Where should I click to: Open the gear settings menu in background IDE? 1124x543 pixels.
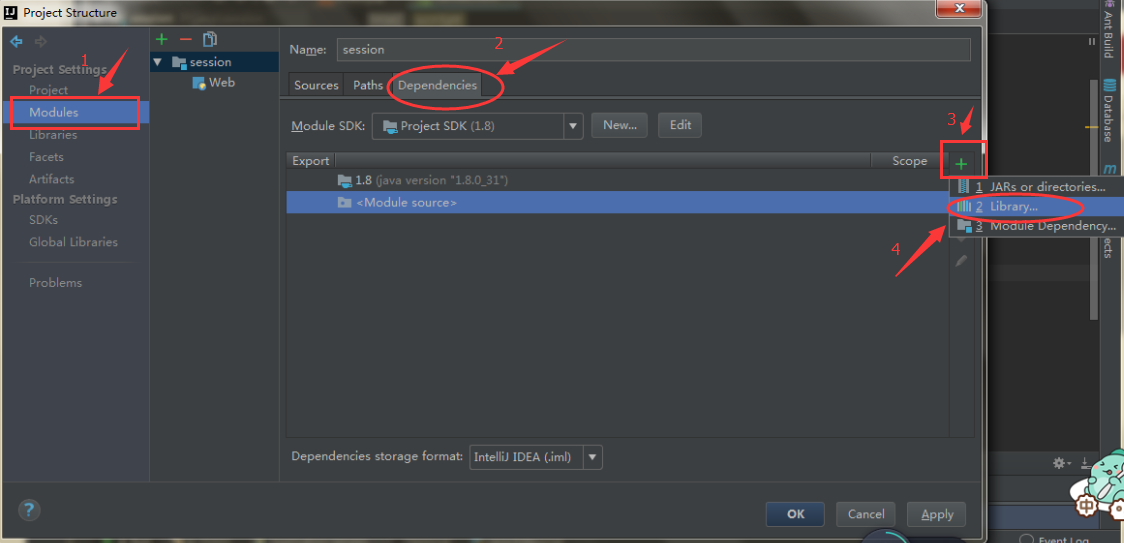1061,463
